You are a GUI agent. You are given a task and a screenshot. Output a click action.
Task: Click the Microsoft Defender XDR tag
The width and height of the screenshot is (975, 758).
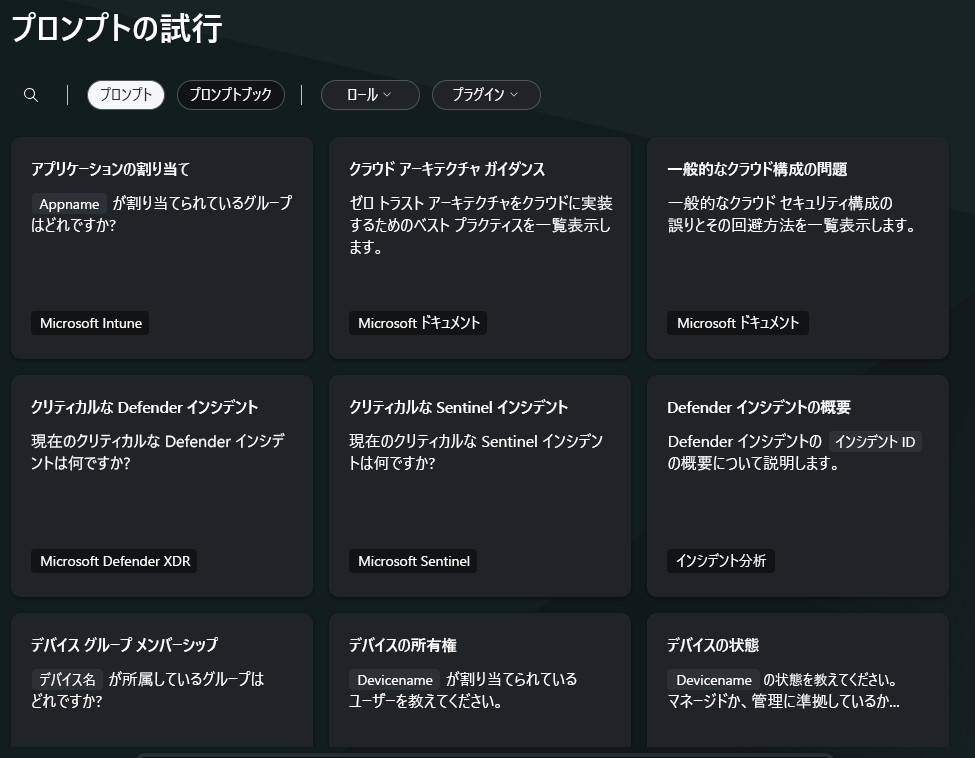[x=114, y=561]
